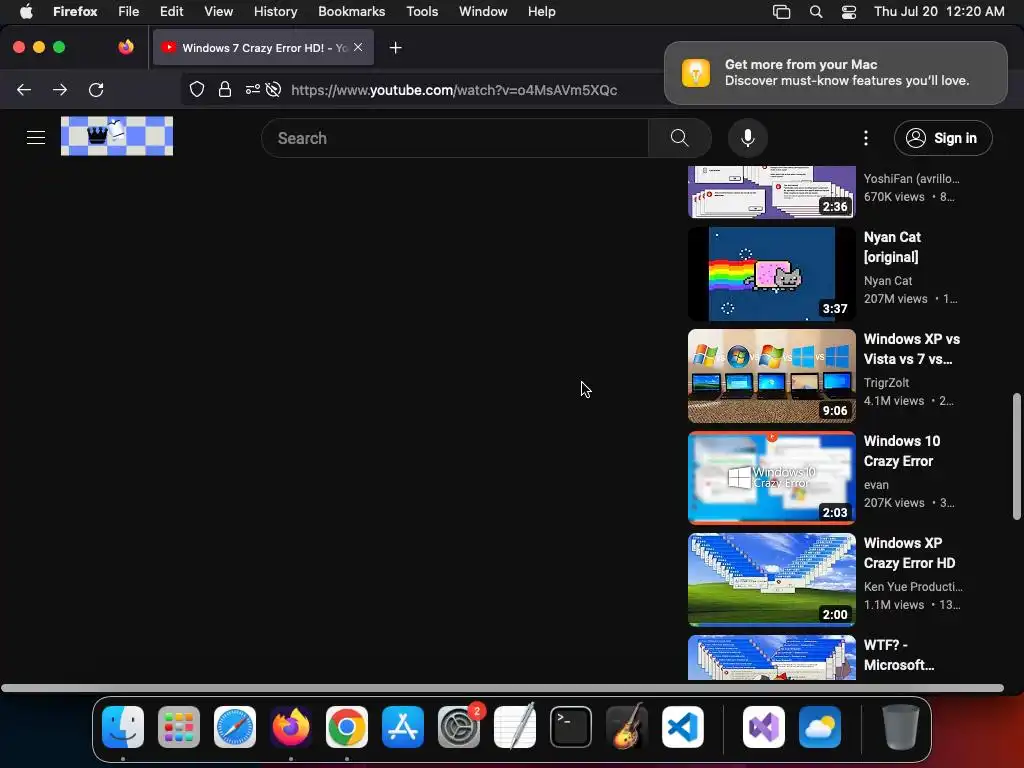Viewport: 1024px width, 768px height.
Task: Open Spotlight search from menu bar
Action: [x=816, y=12]
